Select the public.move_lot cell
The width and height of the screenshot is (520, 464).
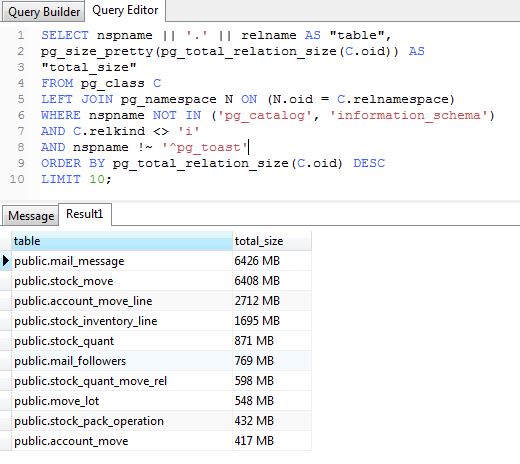point(122,401)
